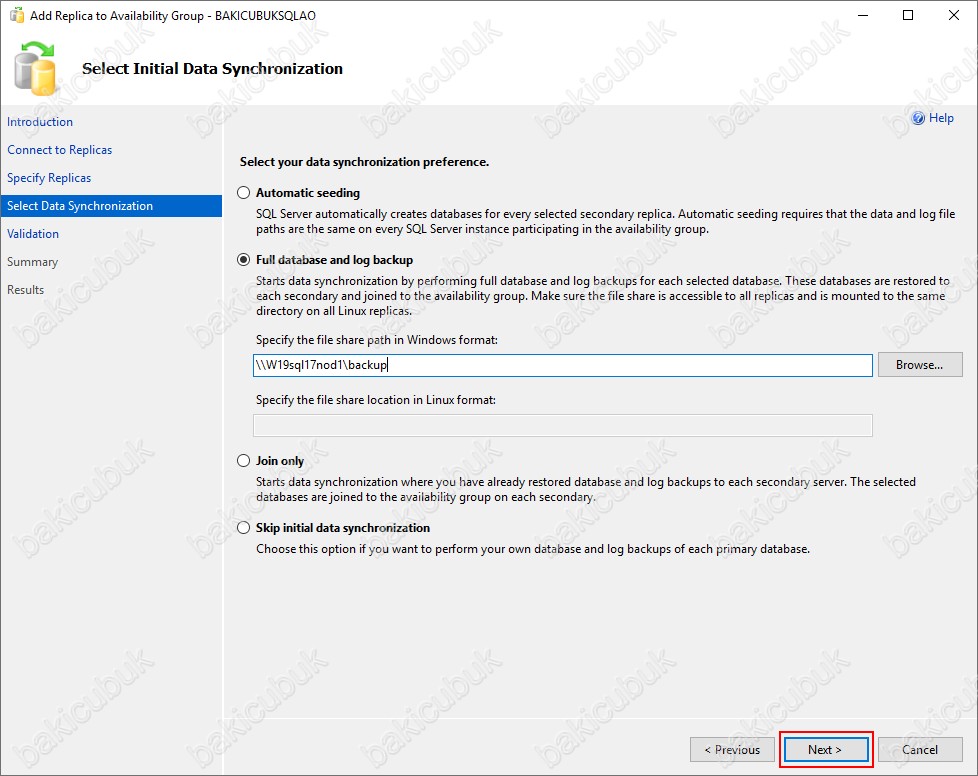Screen dimensions: 978x776
Task: Open the Introduction wizard page
Action: click(x=40, y=122)
